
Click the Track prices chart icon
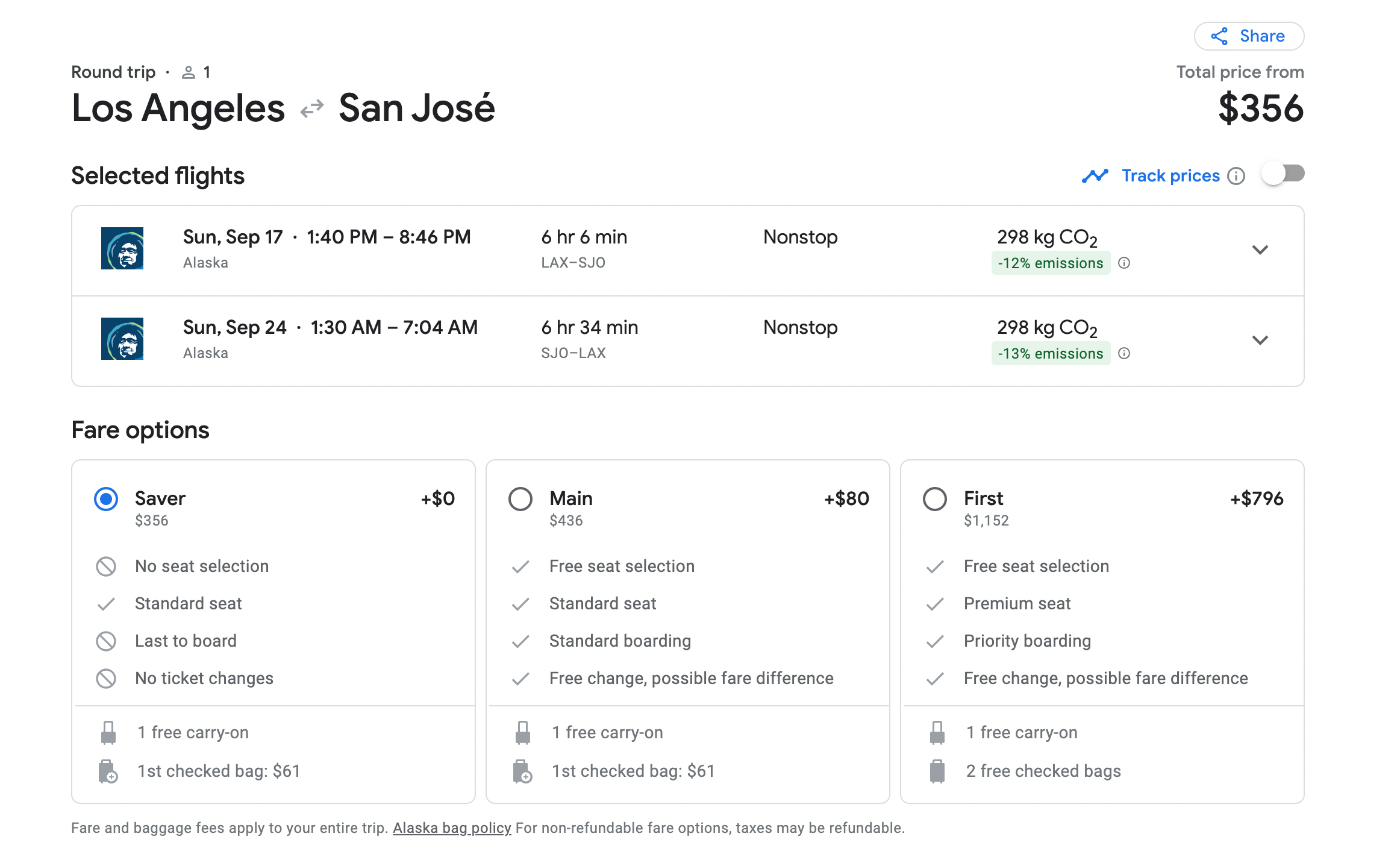(x=1095, y=176)
